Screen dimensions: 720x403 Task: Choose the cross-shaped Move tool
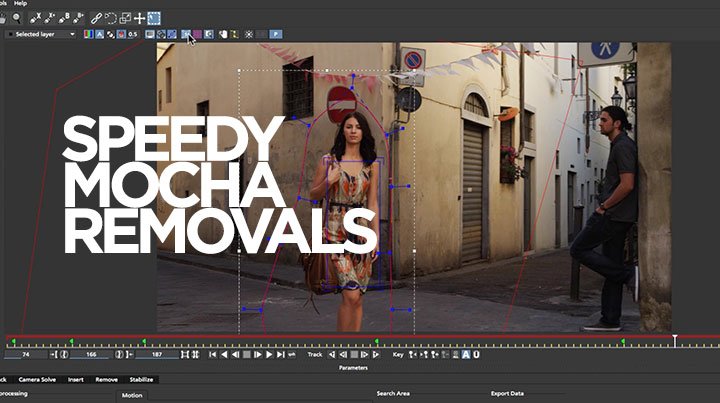point(139,18)
